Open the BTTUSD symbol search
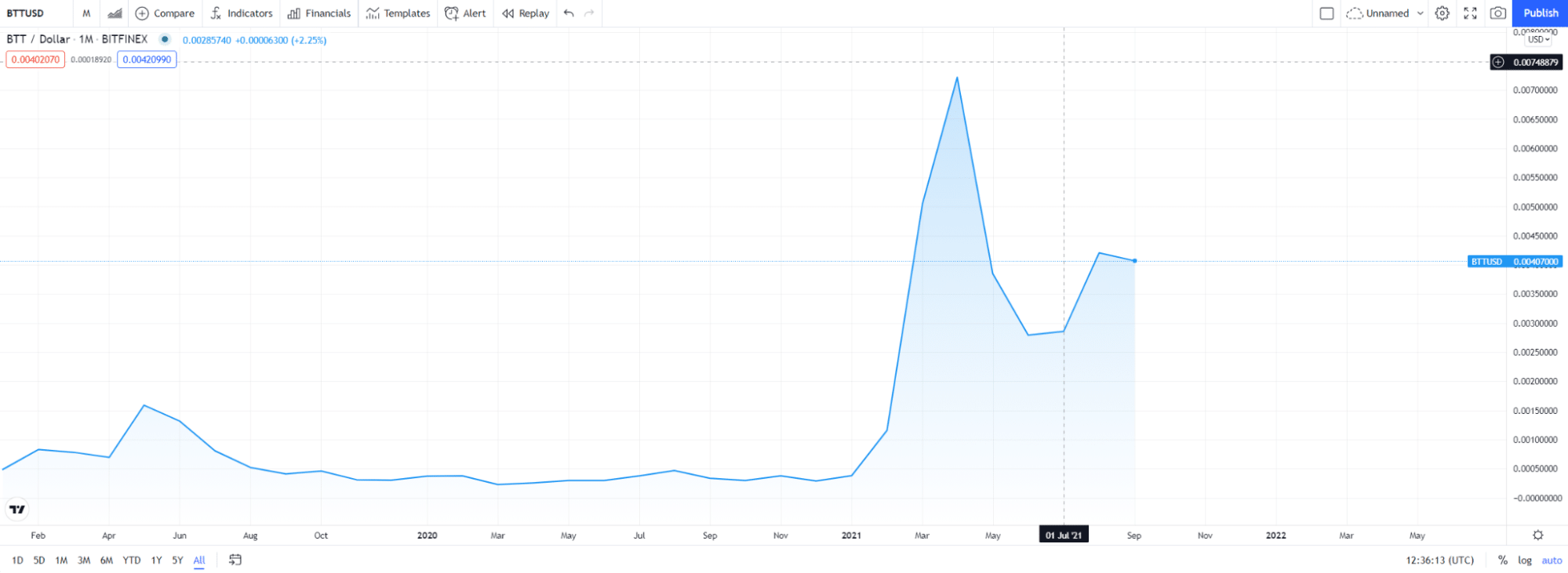 25,13
